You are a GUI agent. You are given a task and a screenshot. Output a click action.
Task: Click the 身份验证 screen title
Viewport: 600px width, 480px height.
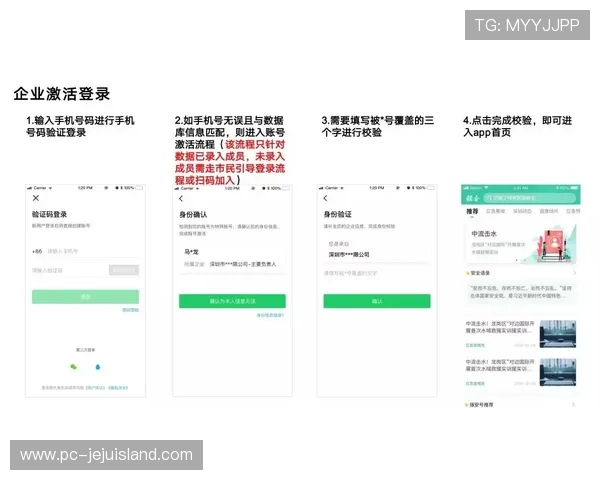coord(338,214)
